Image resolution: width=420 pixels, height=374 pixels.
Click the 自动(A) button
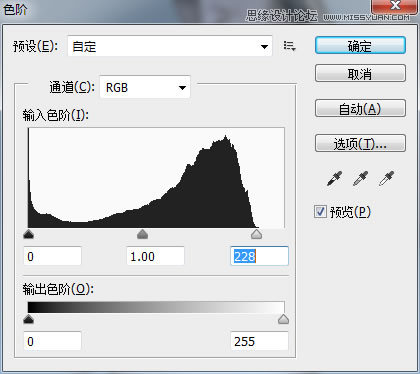coord(360,108)
